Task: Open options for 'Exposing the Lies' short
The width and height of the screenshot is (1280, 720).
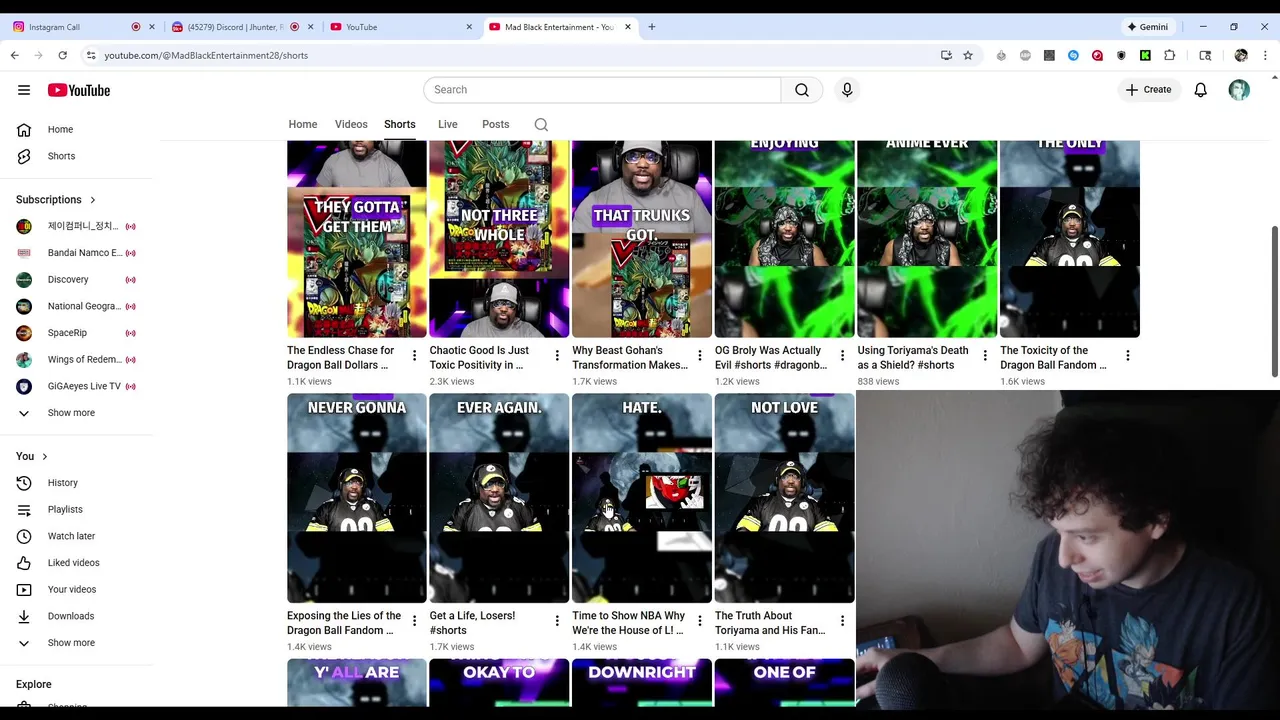Action: [x=414, y=621]
